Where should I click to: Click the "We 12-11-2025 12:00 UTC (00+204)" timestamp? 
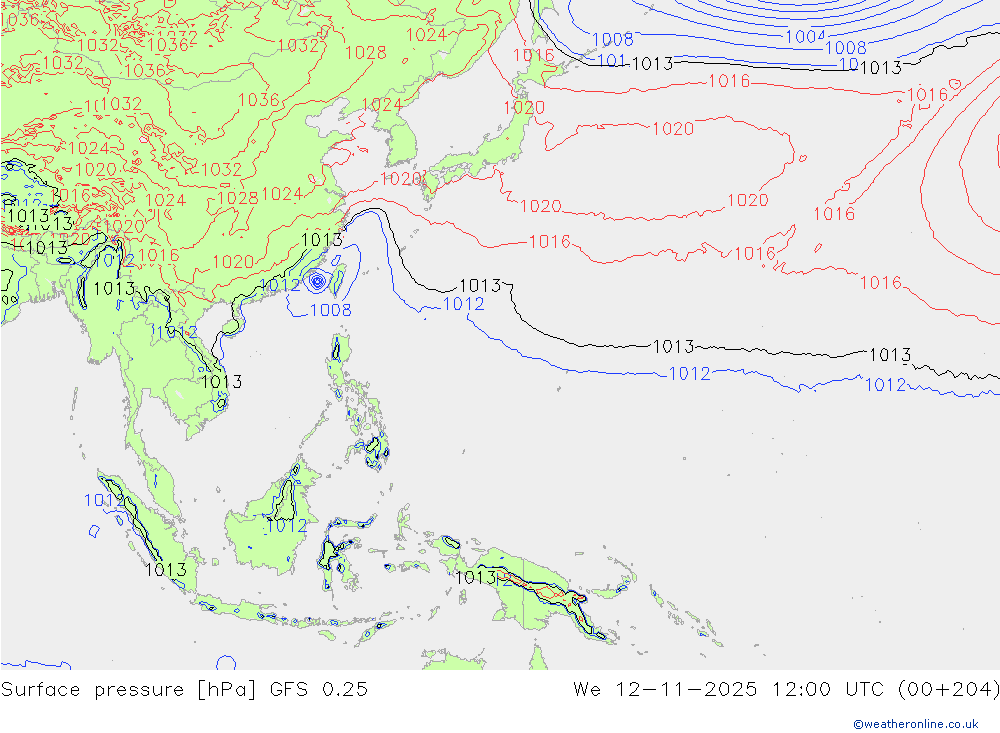click(x=786, y=690)
